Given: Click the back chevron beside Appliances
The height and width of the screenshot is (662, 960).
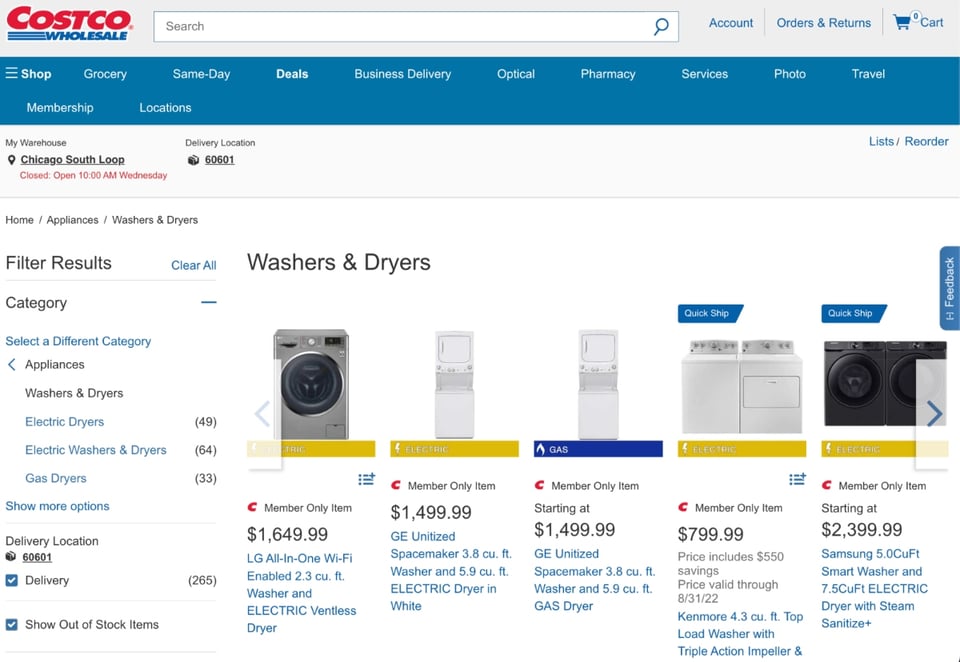Looking at the screenshot, I should (x=11, y=365).
